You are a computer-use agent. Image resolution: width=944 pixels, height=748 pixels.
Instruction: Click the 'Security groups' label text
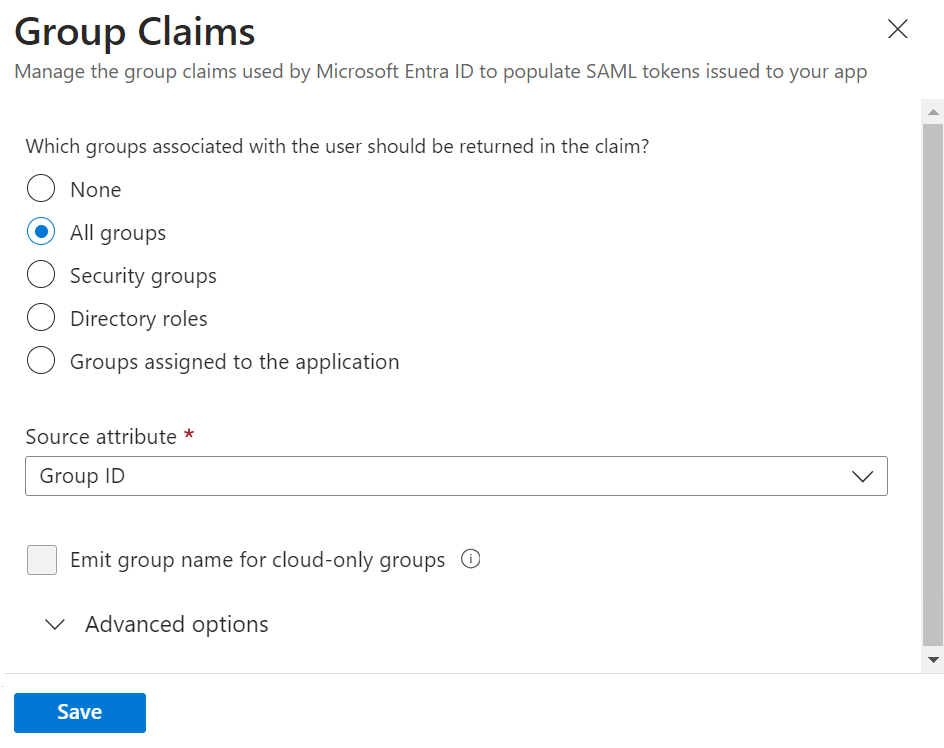point(143,276)
